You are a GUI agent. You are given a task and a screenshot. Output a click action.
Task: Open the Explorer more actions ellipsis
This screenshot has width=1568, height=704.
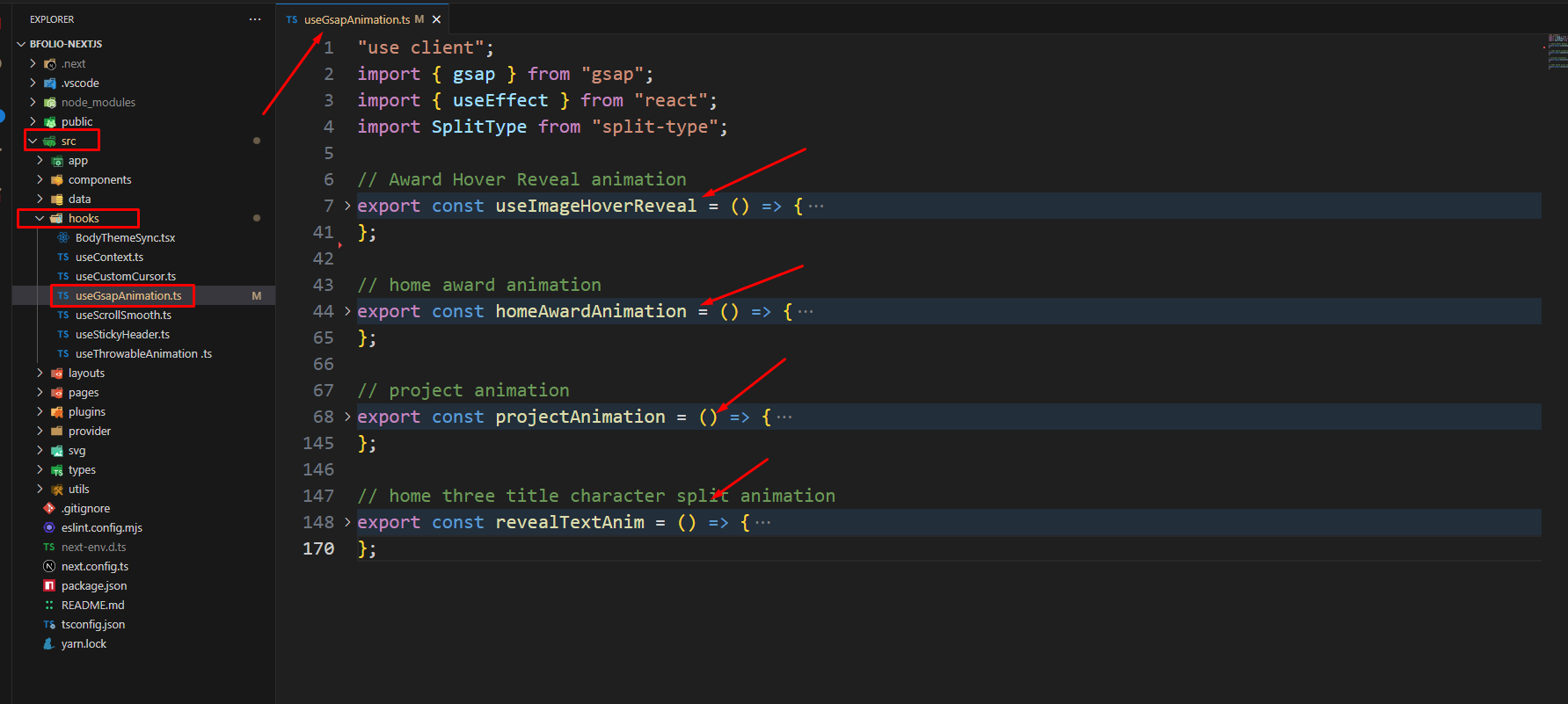pos(255,19)
